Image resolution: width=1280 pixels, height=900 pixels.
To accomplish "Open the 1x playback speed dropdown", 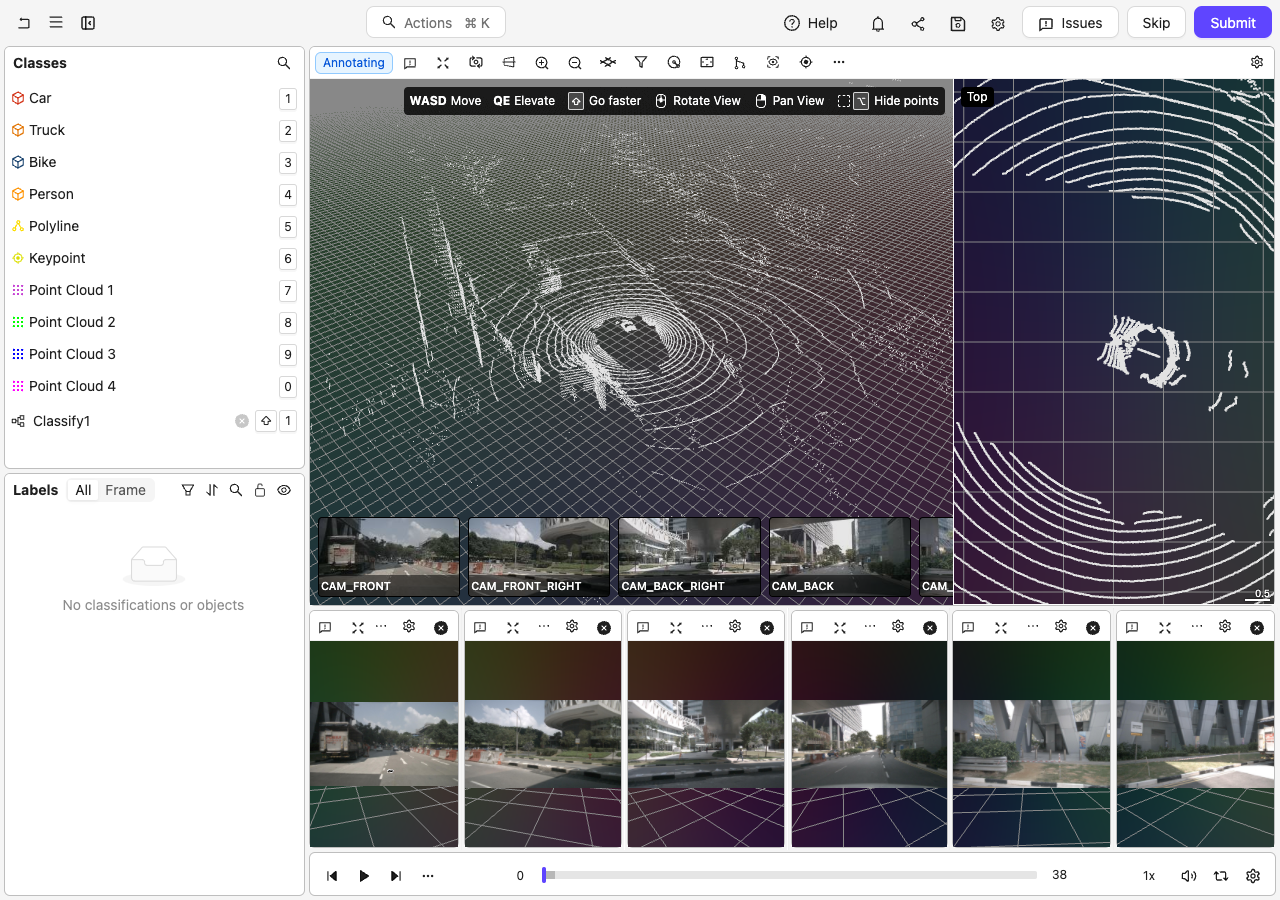I will 1149,876.
